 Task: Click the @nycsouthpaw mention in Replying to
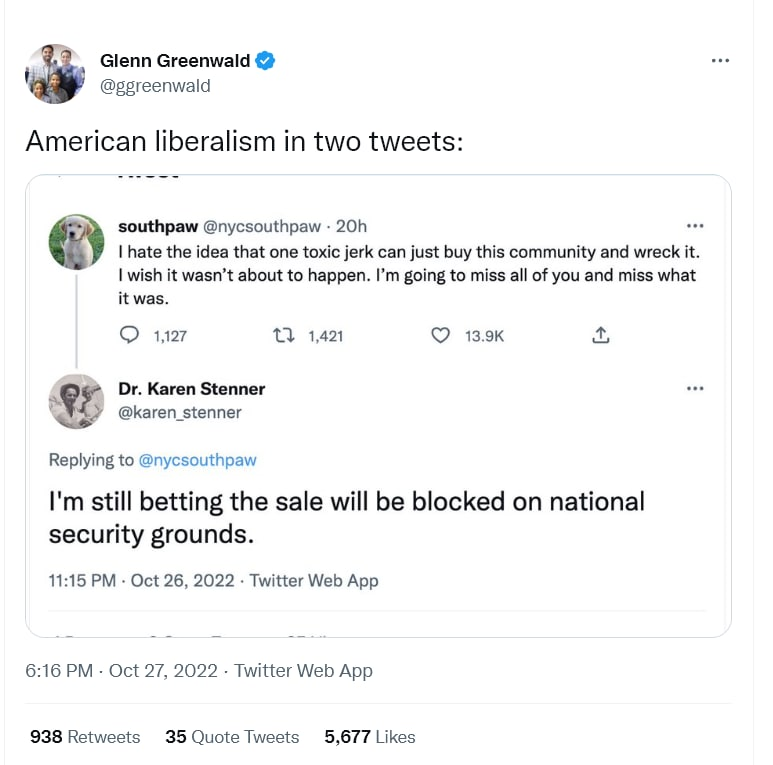(x=197, y=460)
